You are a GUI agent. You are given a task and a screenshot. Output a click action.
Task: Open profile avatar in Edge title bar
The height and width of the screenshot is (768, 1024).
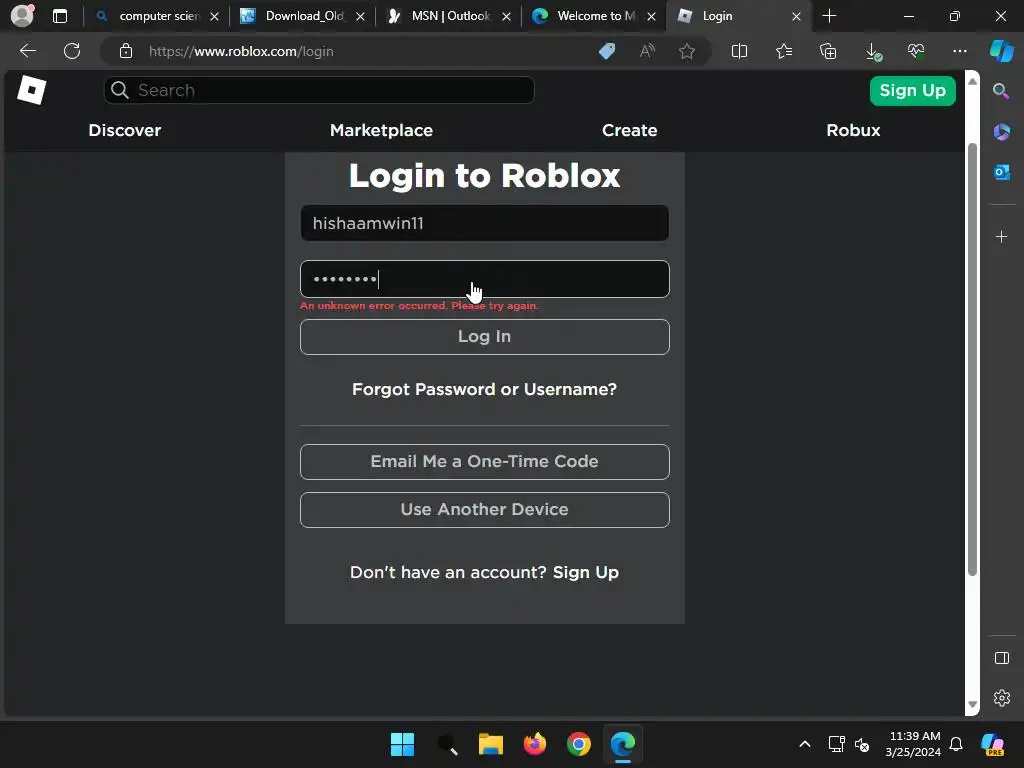[23, 16]
